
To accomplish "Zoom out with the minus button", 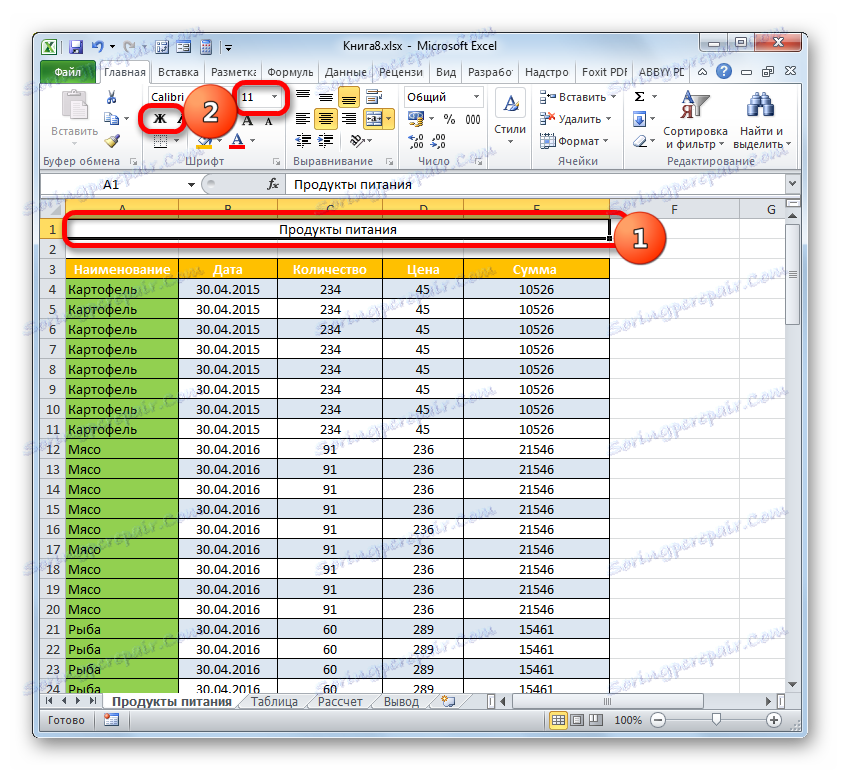I will [x=658, y=720].
